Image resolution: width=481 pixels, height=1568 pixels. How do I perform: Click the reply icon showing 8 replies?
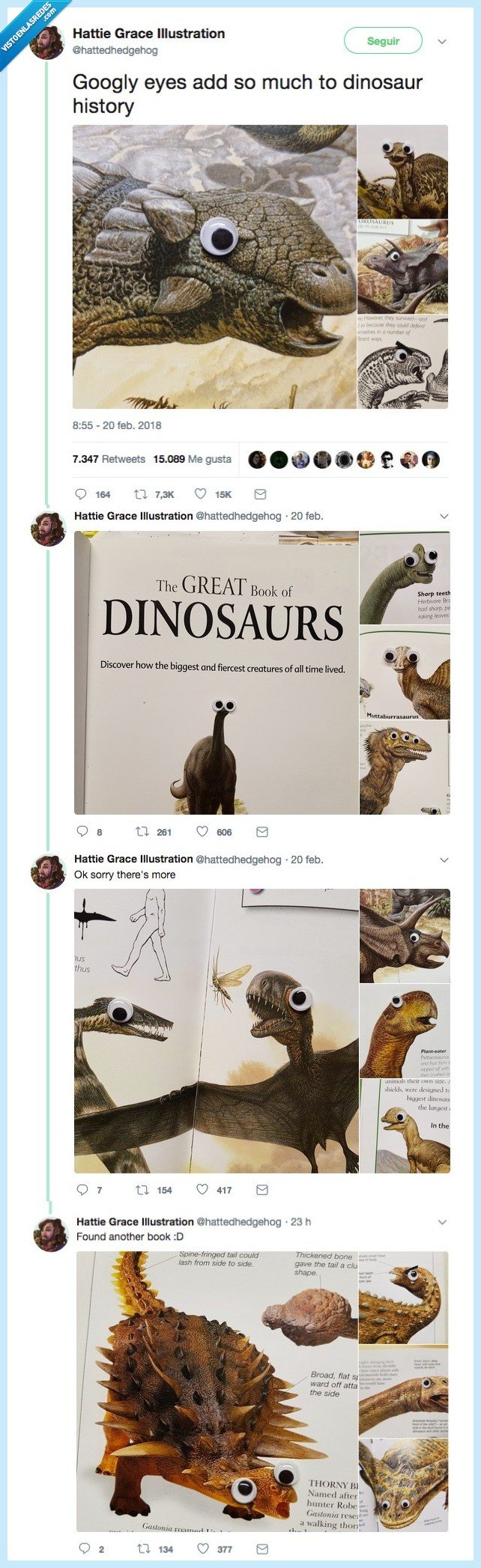click(81, 831)
